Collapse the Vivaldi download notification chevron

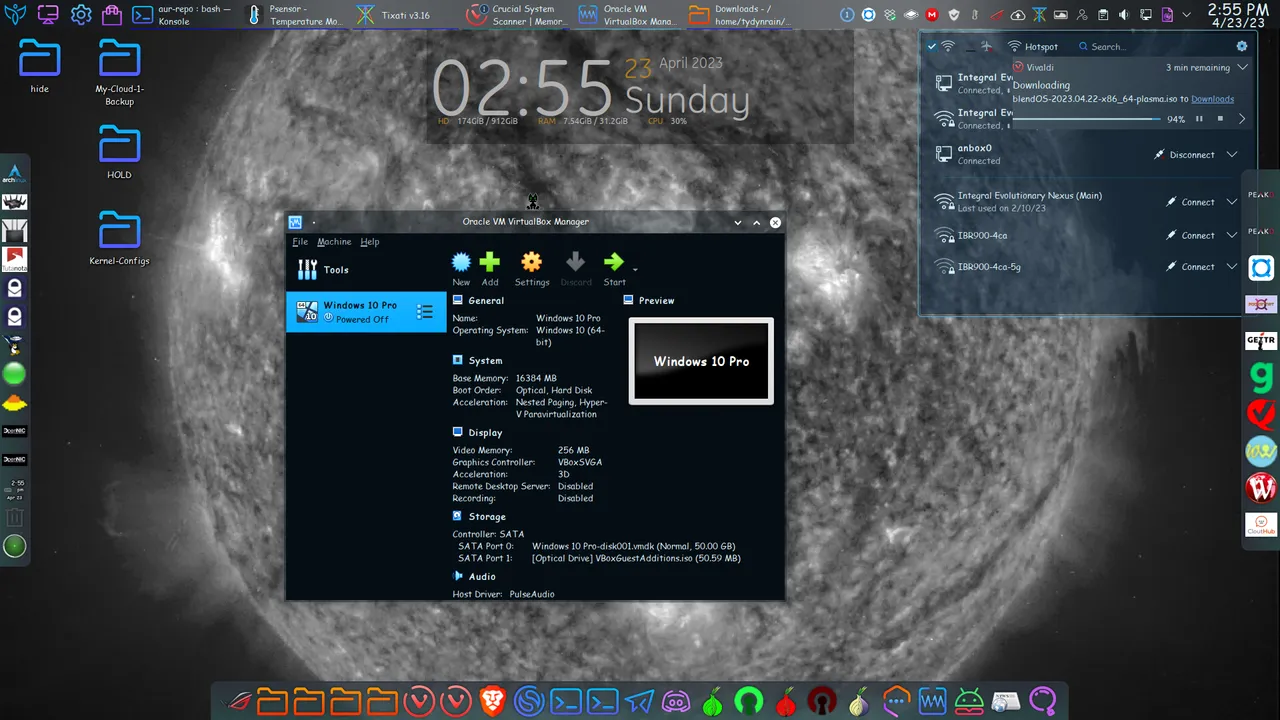tap(1242, 67)
